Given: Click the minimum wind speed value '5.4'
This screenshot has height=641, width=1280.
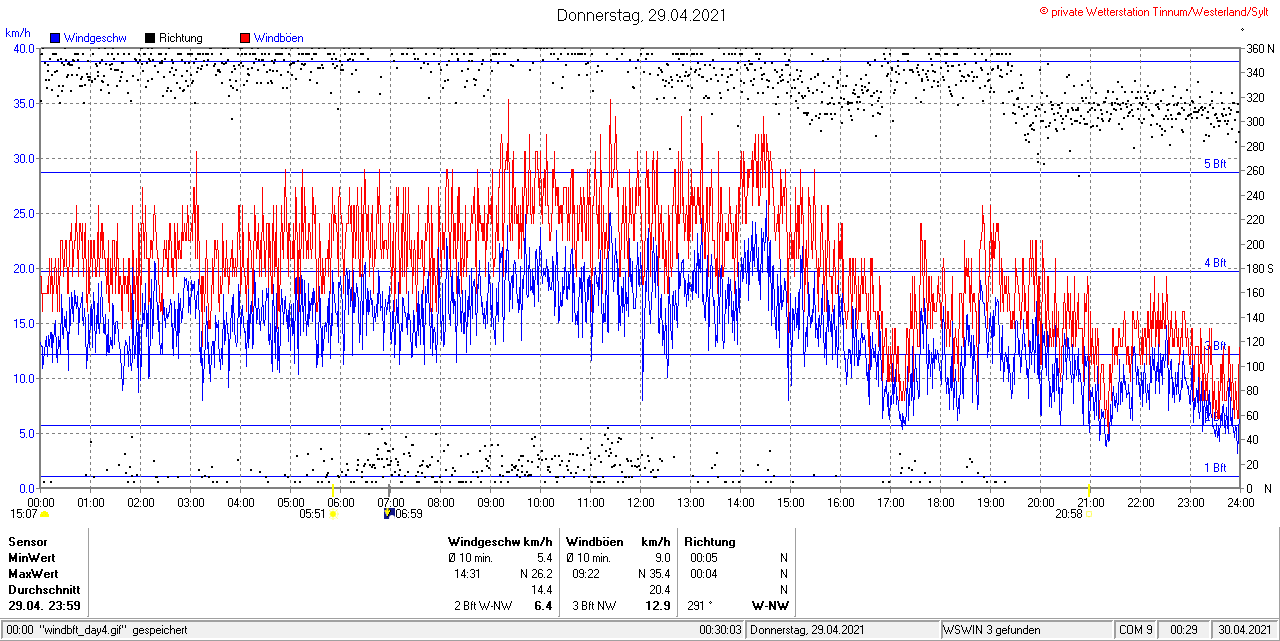Looking at the screenshot, I should [x=545, y=558].
